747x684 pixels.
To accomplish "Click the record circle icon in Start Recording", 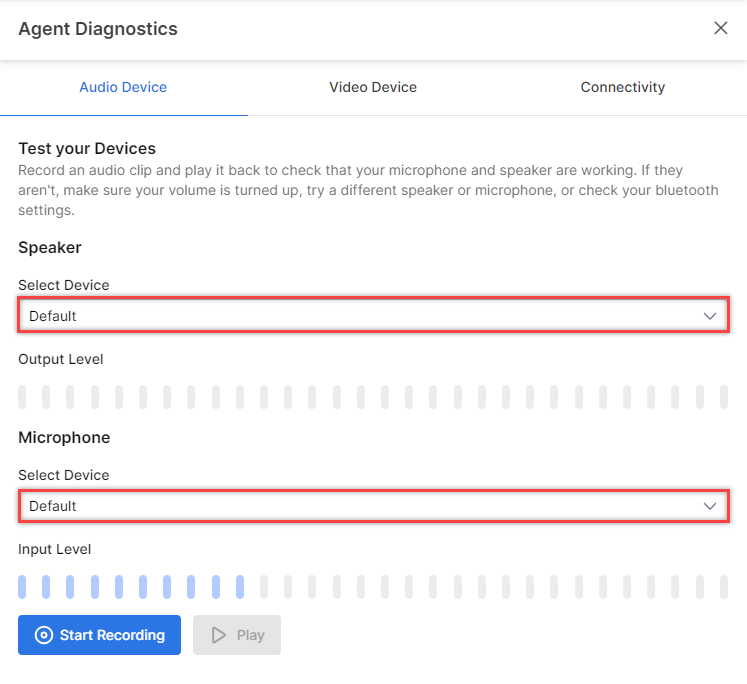I will coord(43,635).
